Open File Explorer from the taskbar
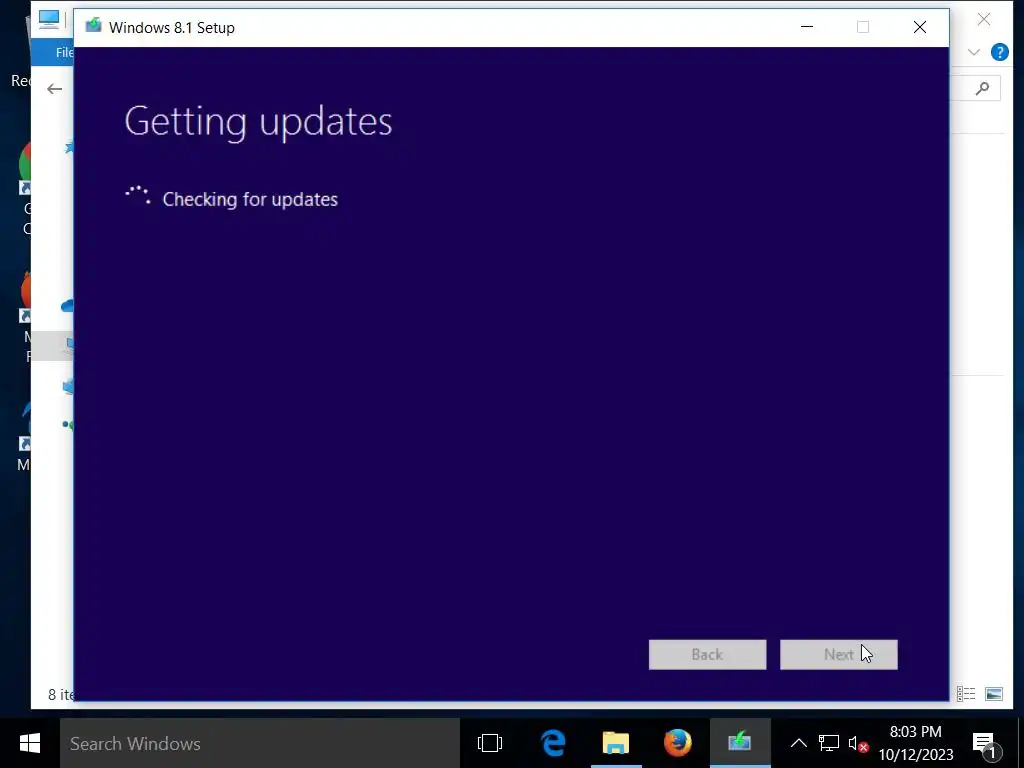Screen dimensions: 1024x768 pyautogui.click(x=615, y=743)
